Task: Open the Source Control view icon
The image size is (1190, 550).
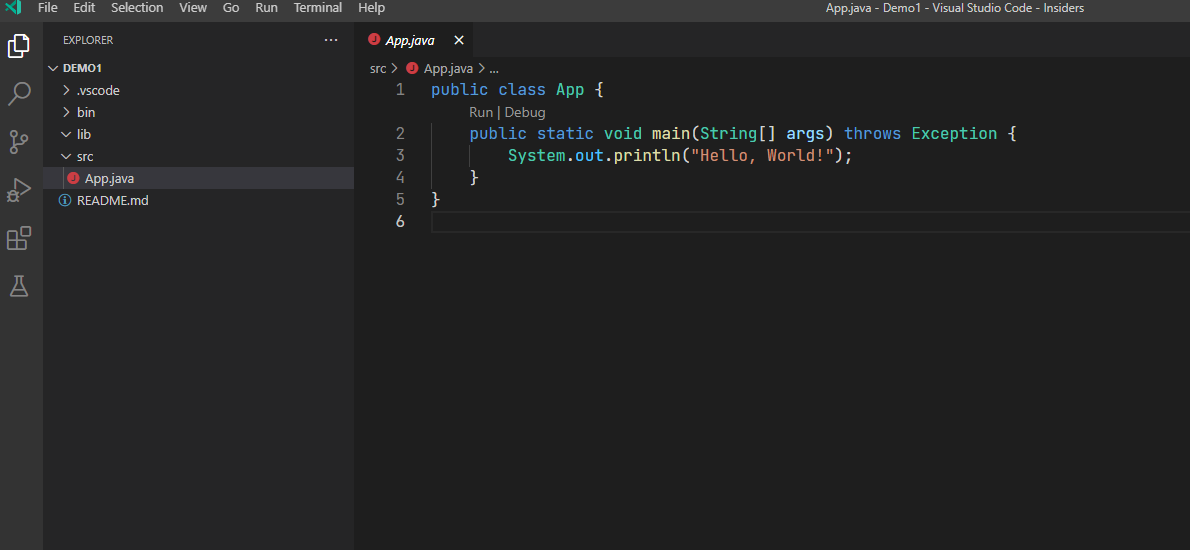Action: click(x=19, y=142)
